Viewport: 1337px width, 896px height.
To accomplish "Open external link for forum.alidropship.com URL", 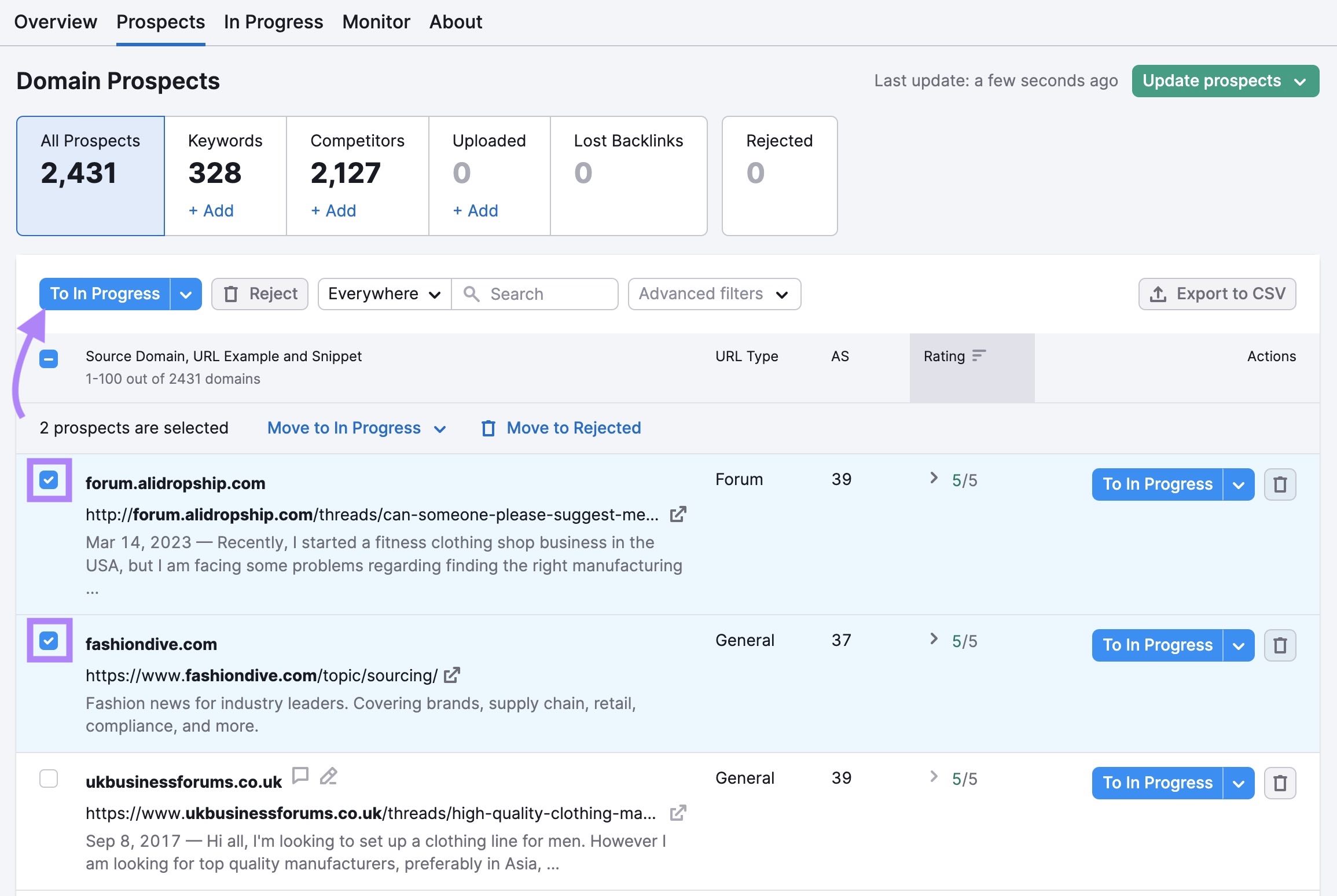I will (678, 514).
